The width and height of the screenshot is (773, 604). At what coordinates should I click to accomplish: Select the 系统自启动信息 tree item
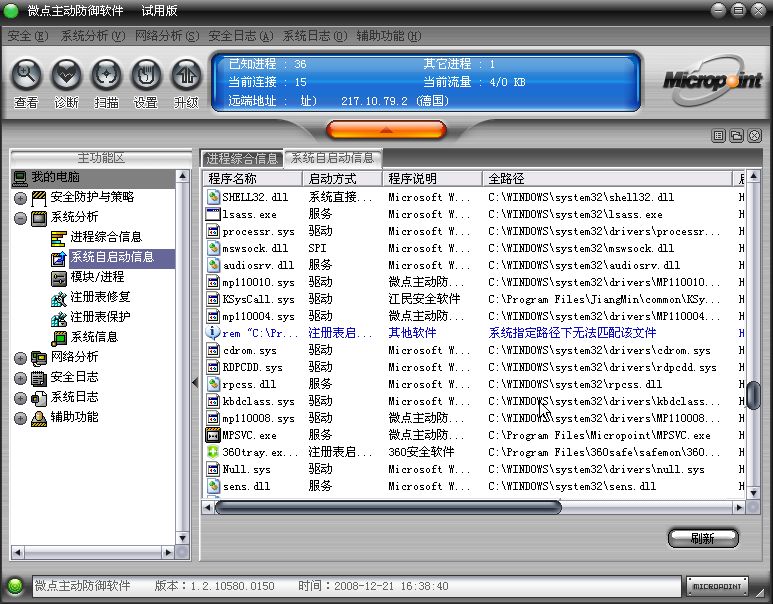pyautogui.click(x=112, y=258)
